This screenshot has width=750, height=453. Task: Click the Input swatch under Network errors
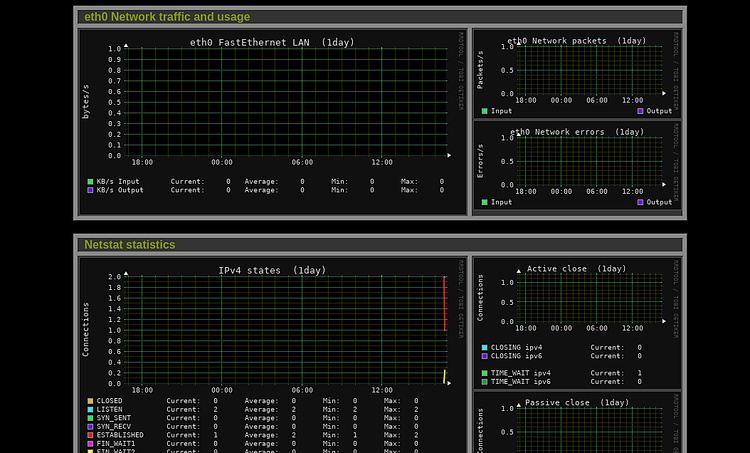[485, 202]
